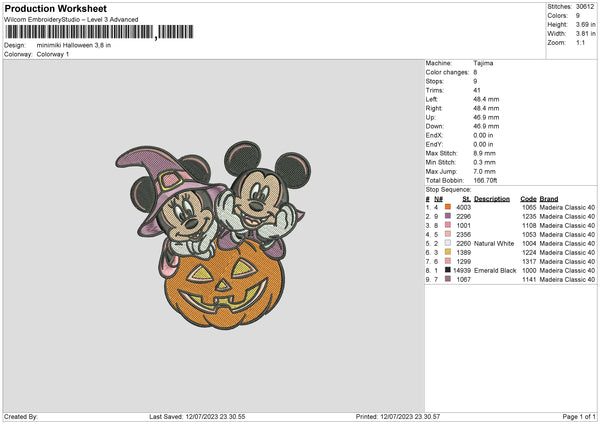The height and width of the screenshot is (424, 600).
Task: Click the pink color swatch for stitch 1001
Action: click(x=448, y=225)
